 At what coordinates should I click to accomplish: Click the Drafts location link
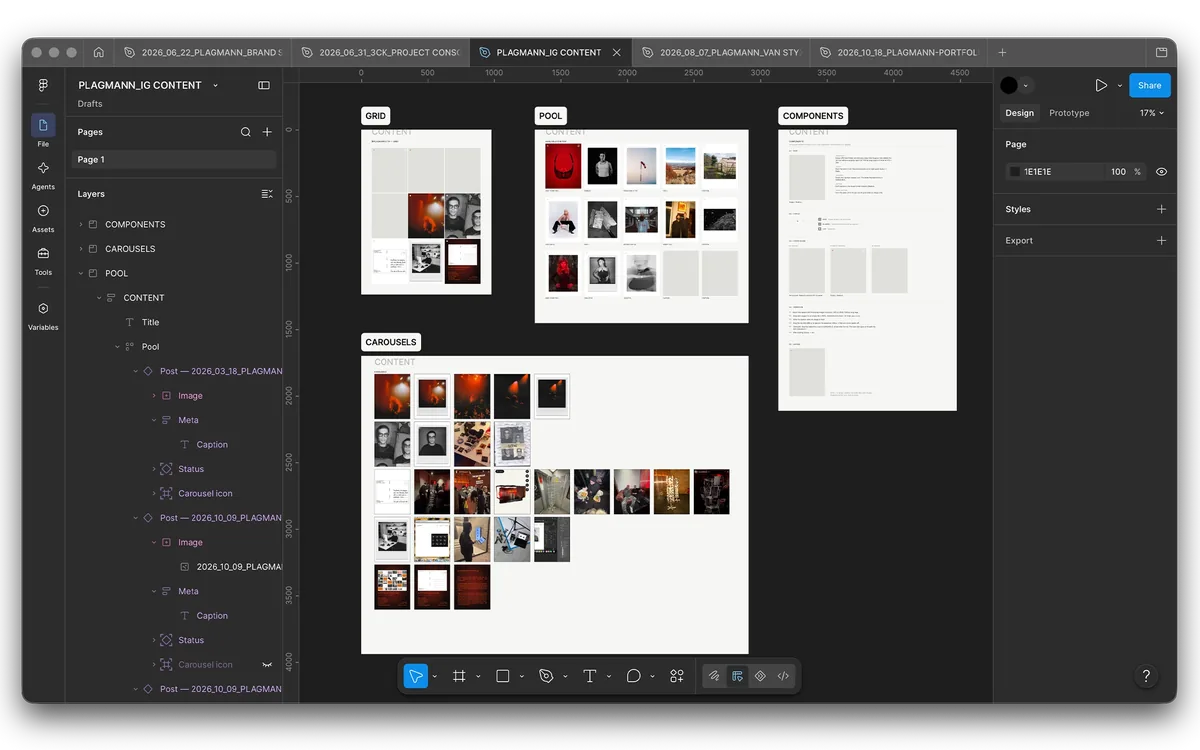click(x=90, y=104)
